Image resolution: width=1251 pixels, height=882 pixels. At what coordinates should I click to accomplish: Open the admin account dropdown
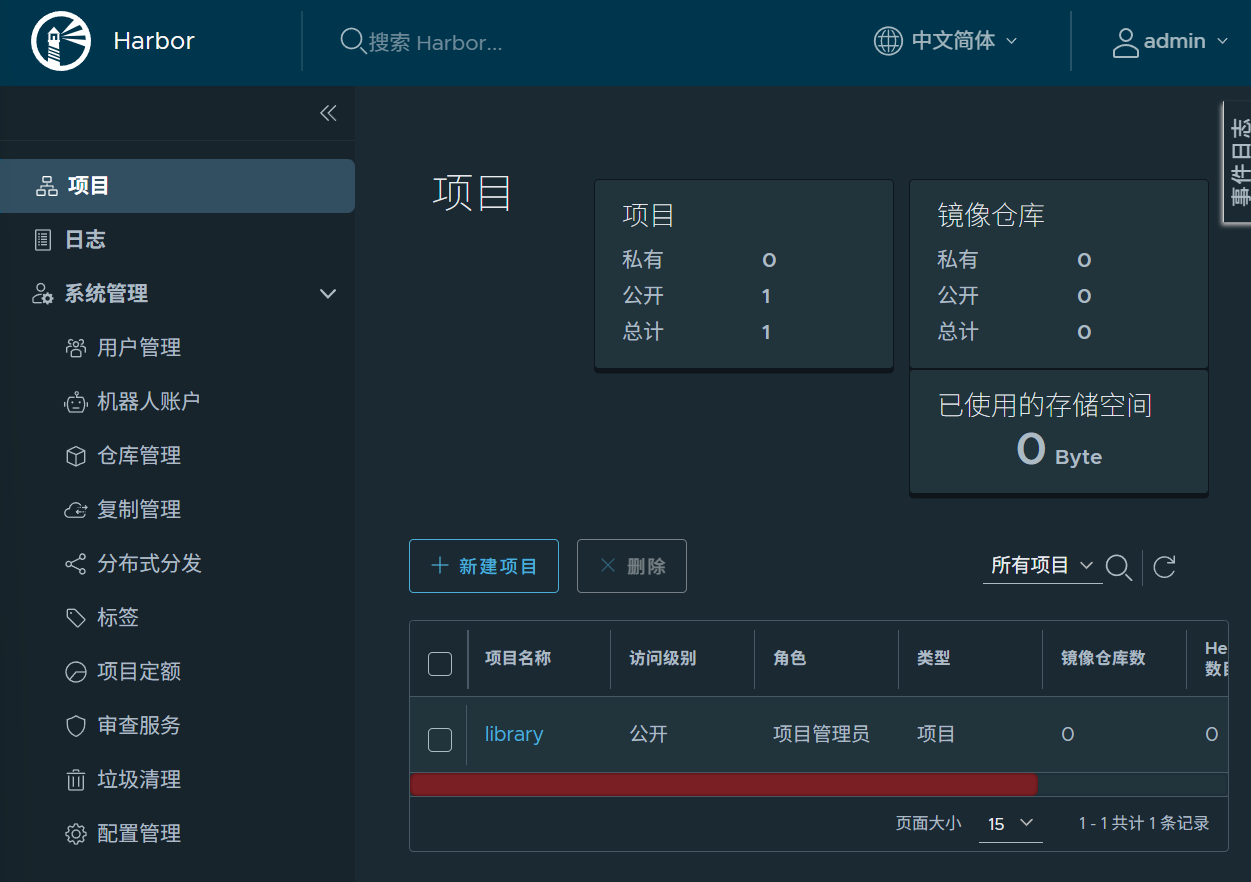pyautogui.click(x=1171, y=42)
